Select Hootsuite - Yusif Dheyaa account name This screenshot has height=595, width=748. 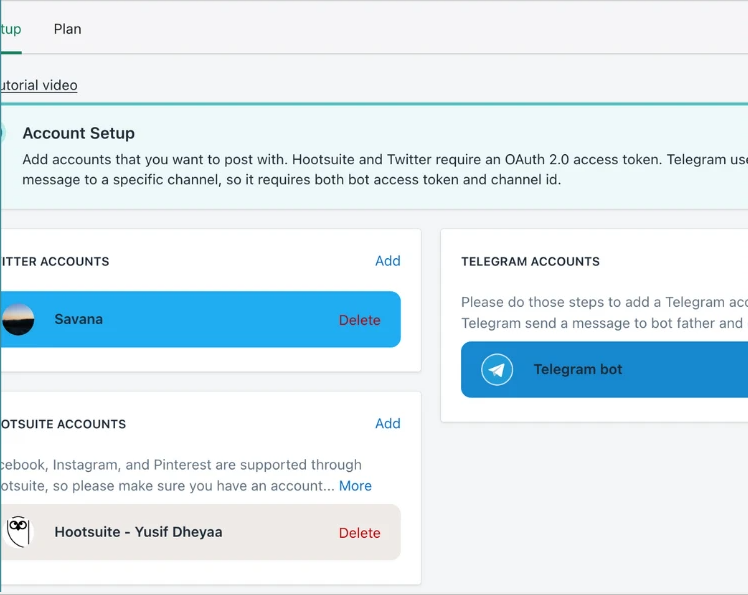point(138,532)
